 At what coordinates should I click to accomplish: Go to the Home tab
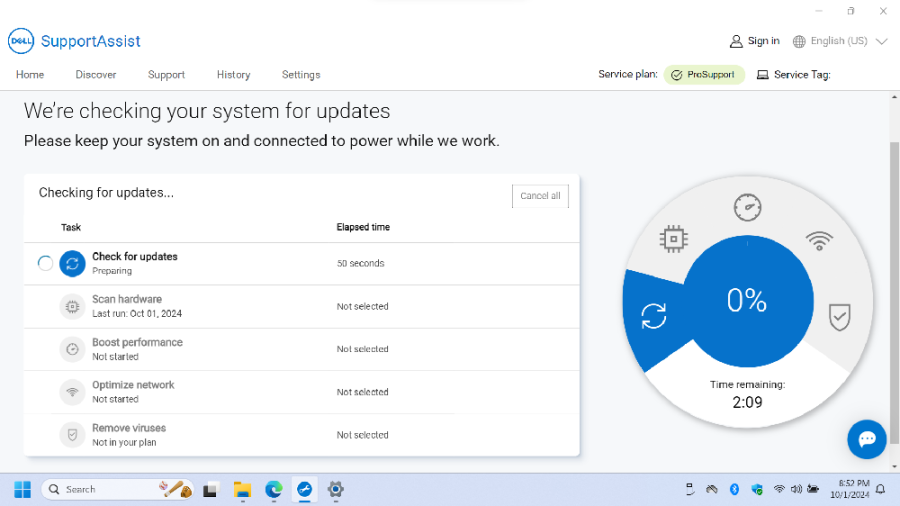30,75
